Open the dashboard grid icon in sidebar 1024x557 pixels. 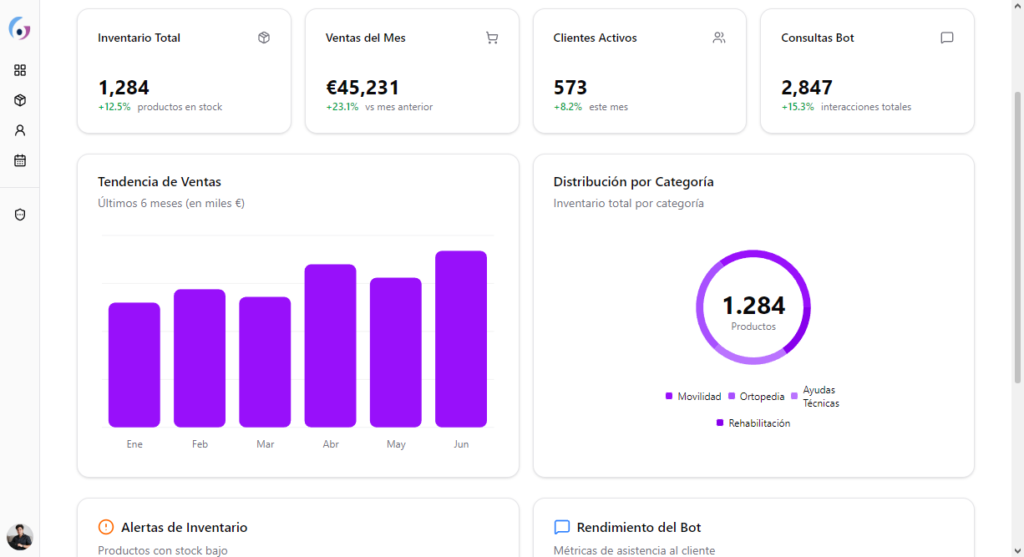click(x=20, y=70)
